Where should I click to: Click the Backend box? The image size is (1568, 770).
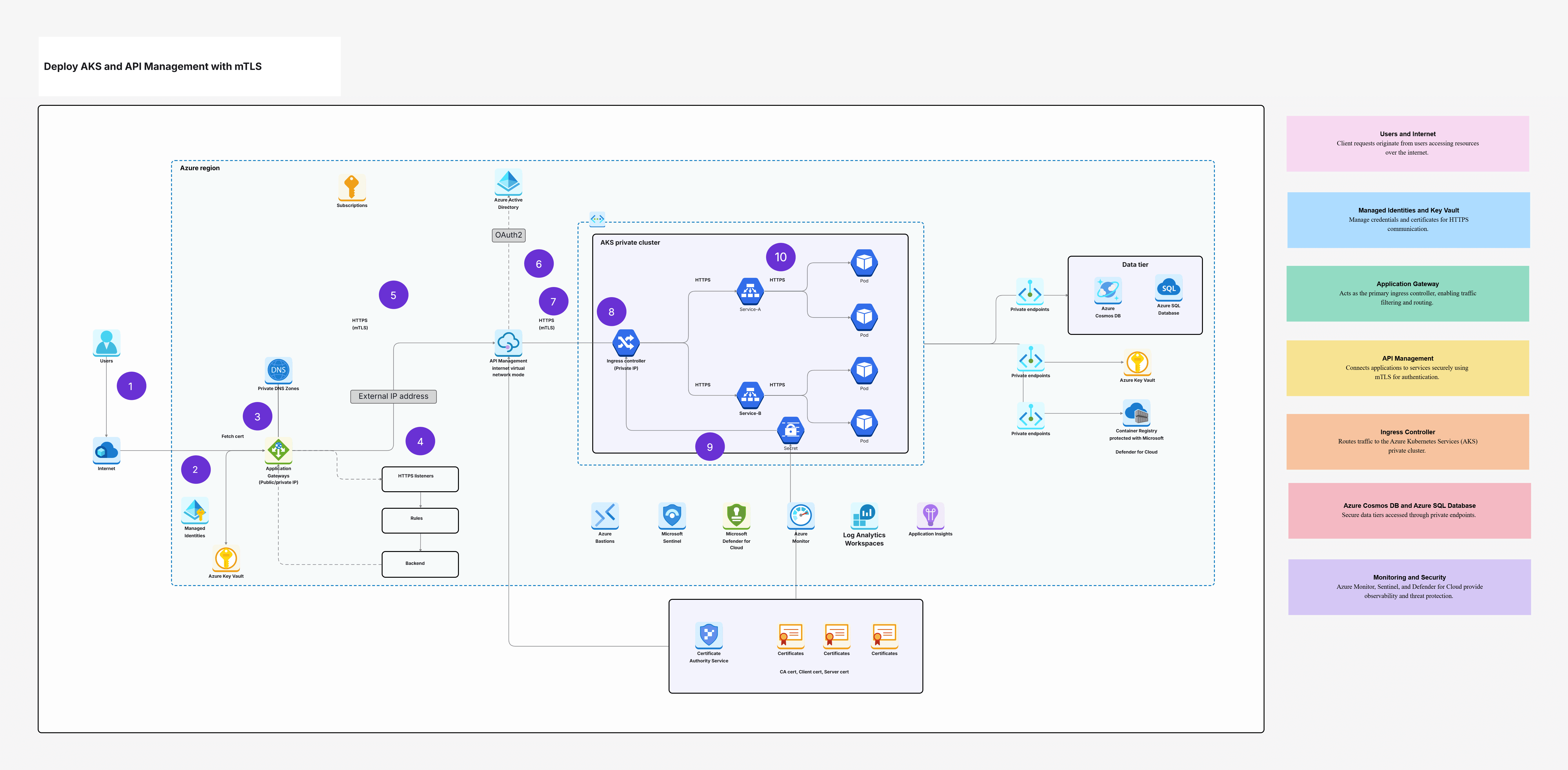tap(420, 564)
